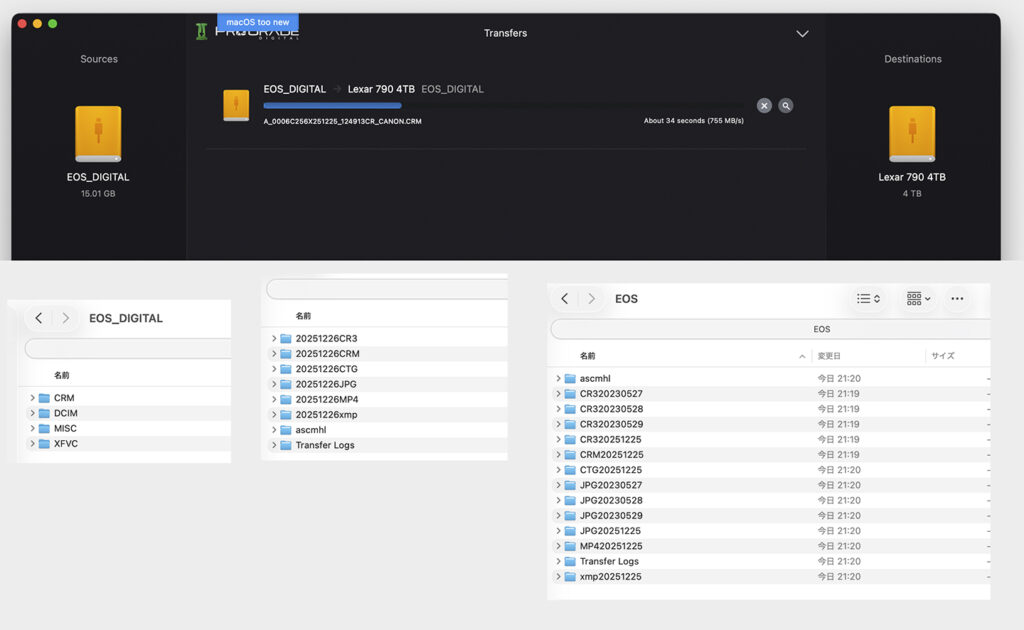Collapse the Transfers panel chevron
The height and width of the screenshot is (630, 1024).
coord(802,34)
